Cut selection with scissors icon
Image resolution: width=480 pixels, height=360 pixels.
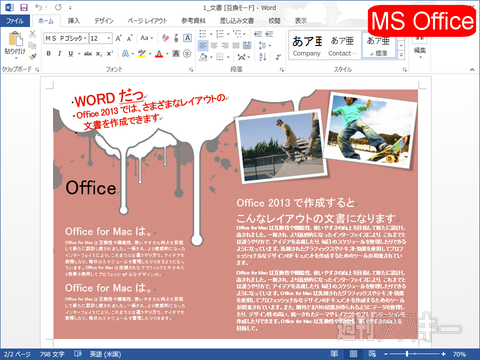pyautogui.click(x=32, y=34)
